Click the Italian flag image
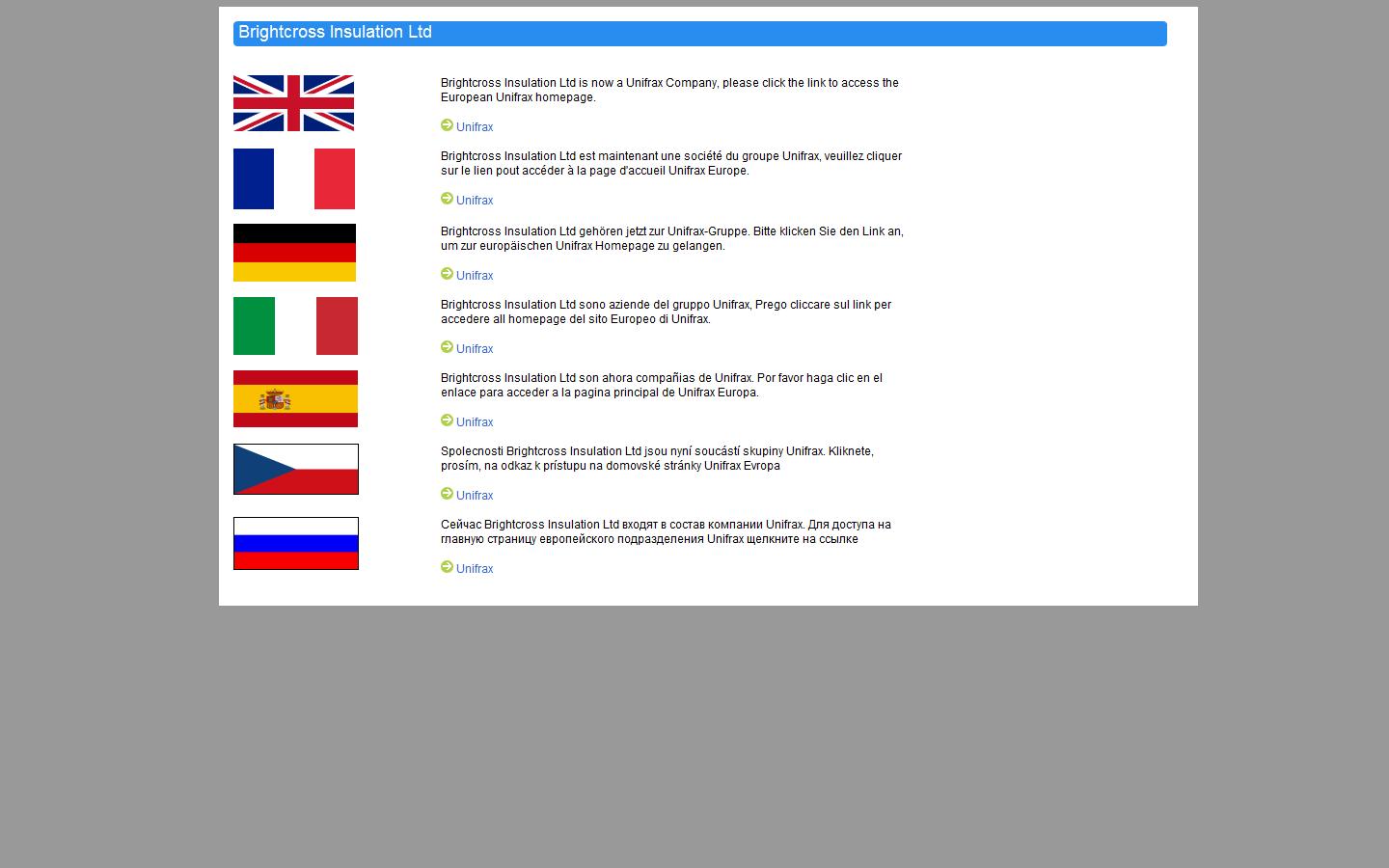Image resolution: width=1389 pixels, height=868 pixels. pyautogui.click(x=295, y=326)
